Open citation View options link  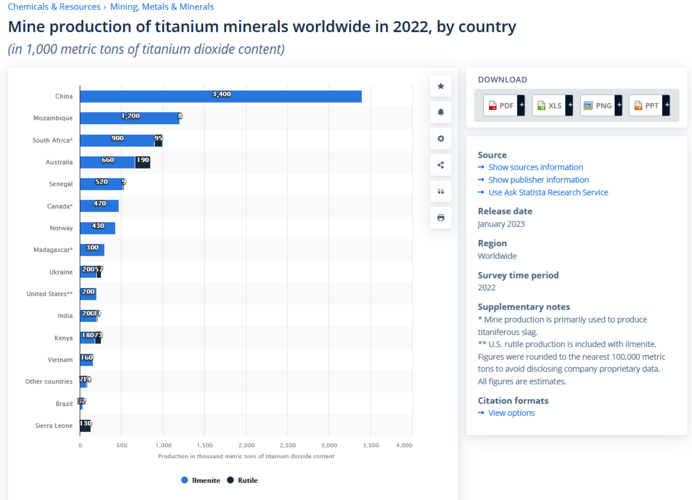point(511,413)
